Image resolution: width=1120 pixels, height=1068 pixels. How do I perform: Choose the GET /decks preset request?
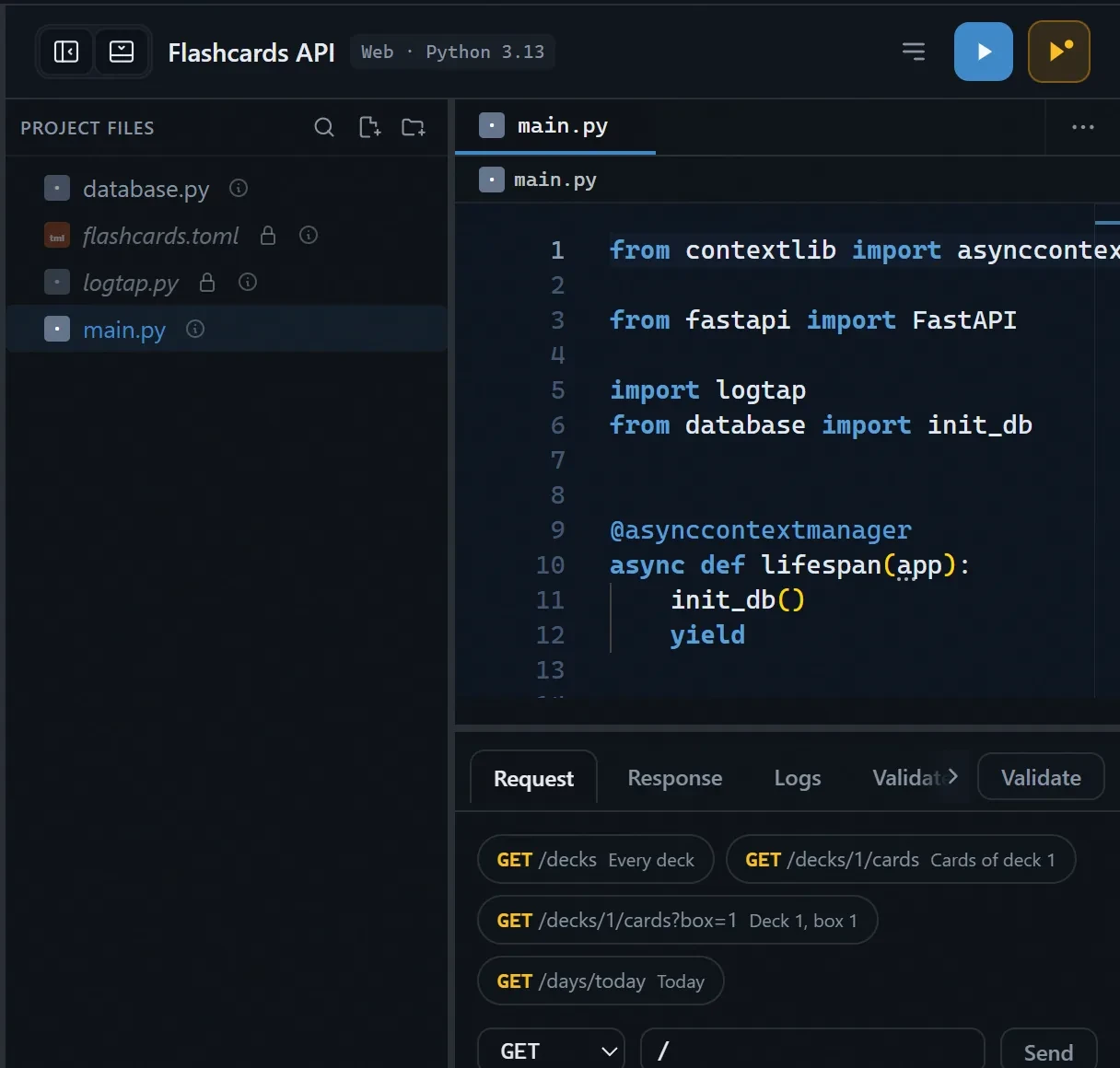pos(595,859)
